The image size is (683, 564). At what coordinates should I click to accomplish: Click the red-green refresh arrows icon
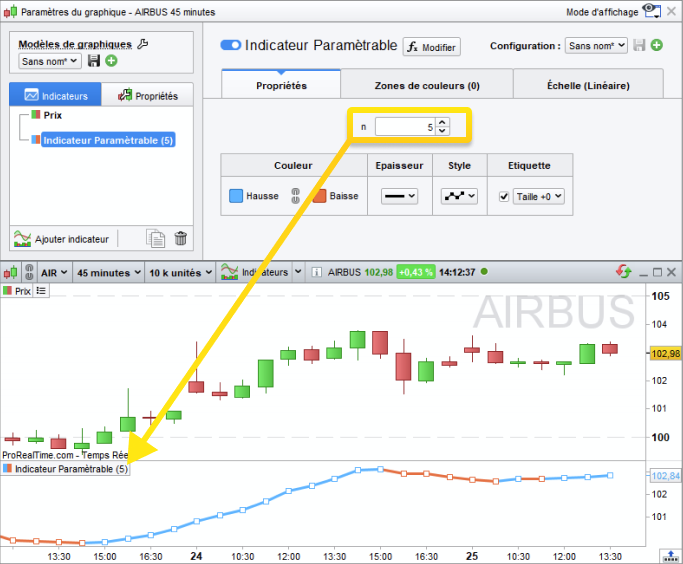coord(624,272)
